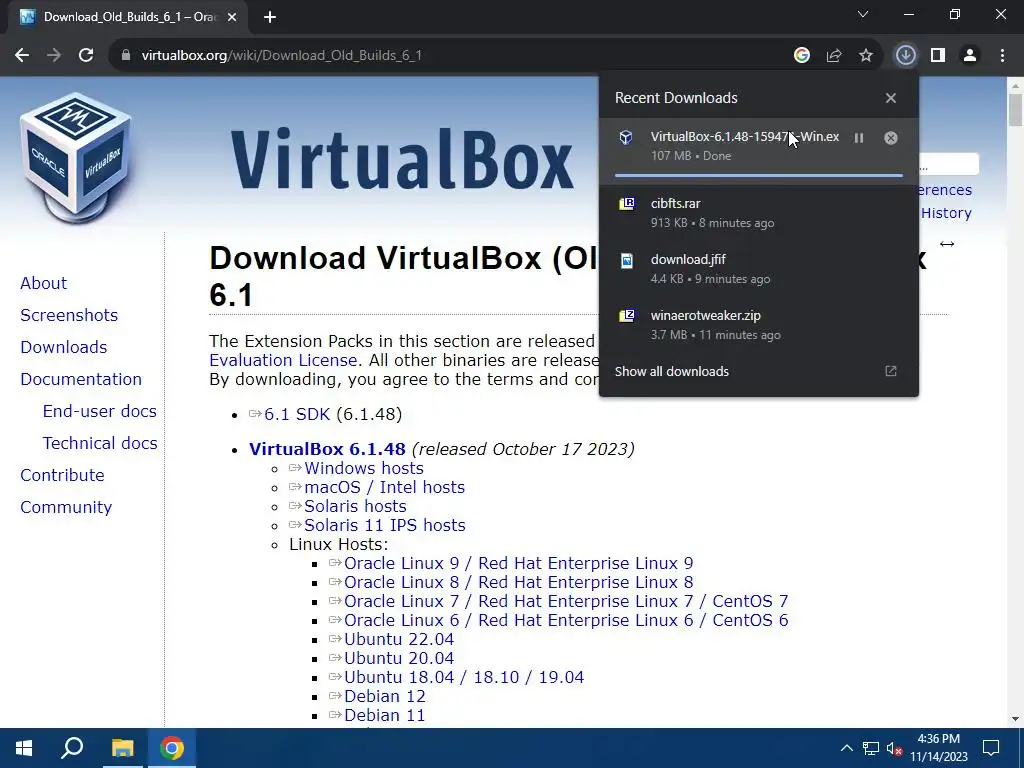Click the share page icon
The width and height of the screenshot is (1024, 768).
[833, 56]
